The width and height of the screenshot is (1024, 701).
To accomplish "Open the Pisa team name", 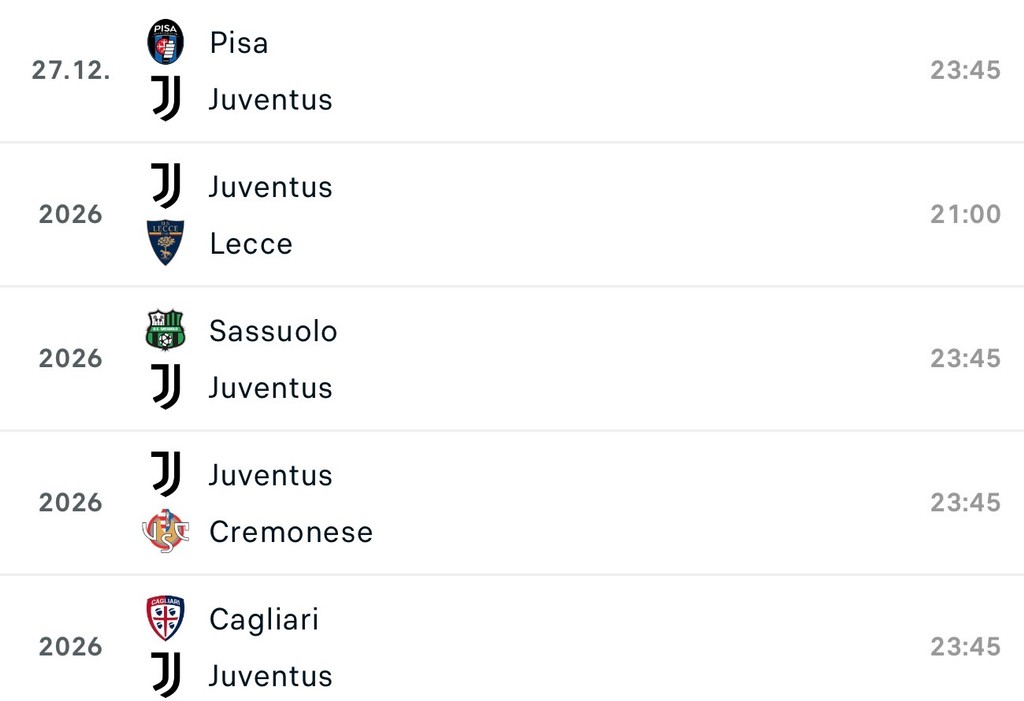I will click(x=239, y=43).
